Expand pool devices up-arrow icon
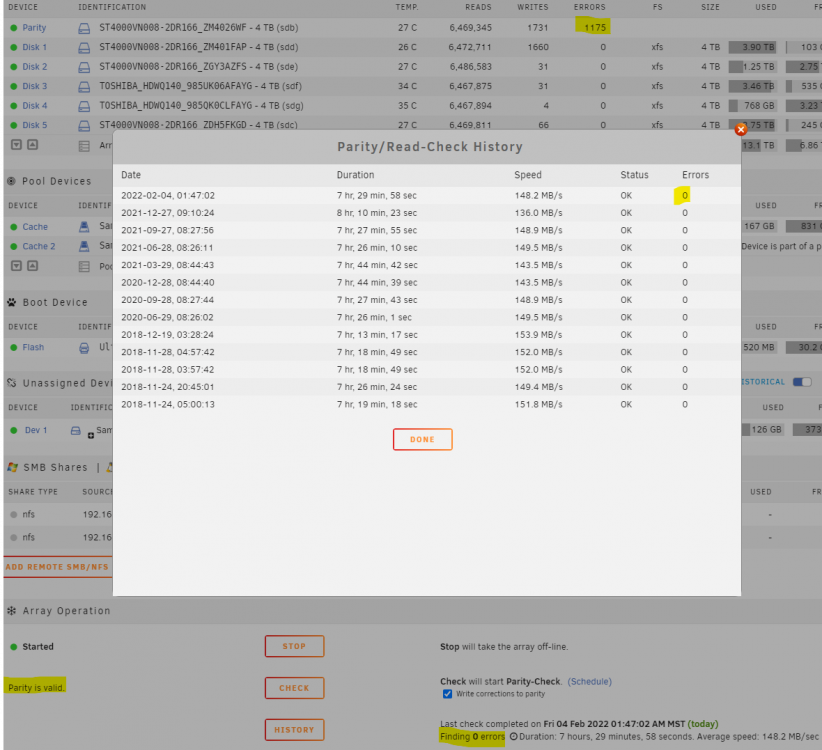The width and height of the screenshot is (822, 750). coord(33,266)
